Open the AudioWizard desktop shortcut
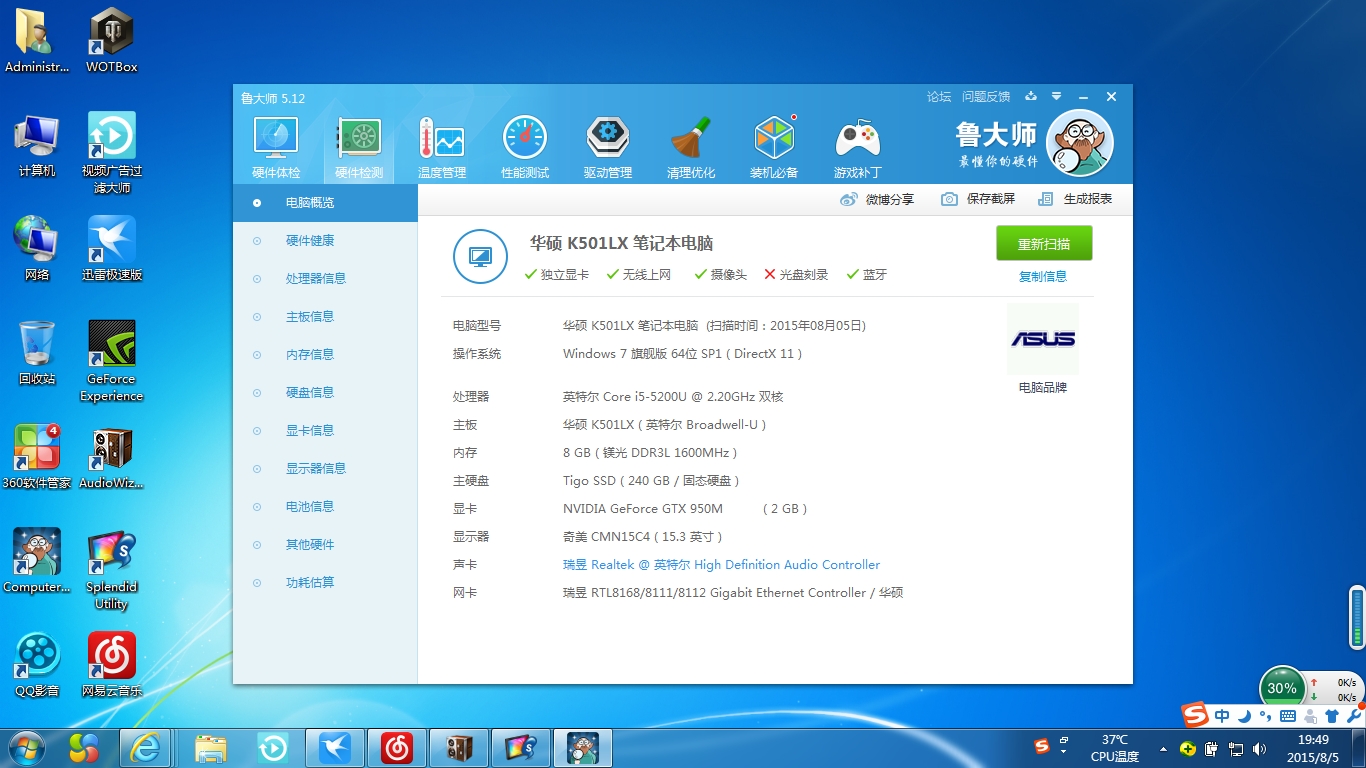Image resolution: width=1366 pixels, height=768 pixels. (x=112, y=457)
